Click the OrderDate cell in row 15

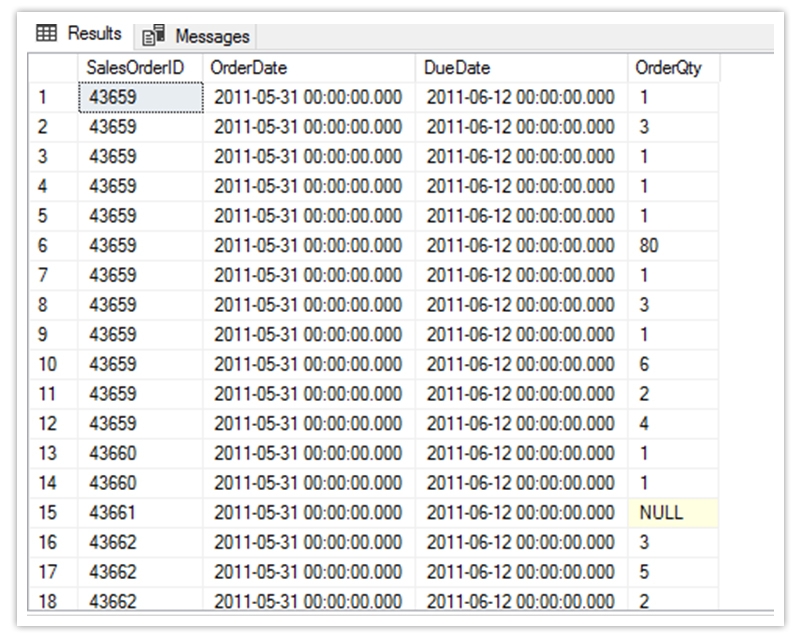(309, 512)
